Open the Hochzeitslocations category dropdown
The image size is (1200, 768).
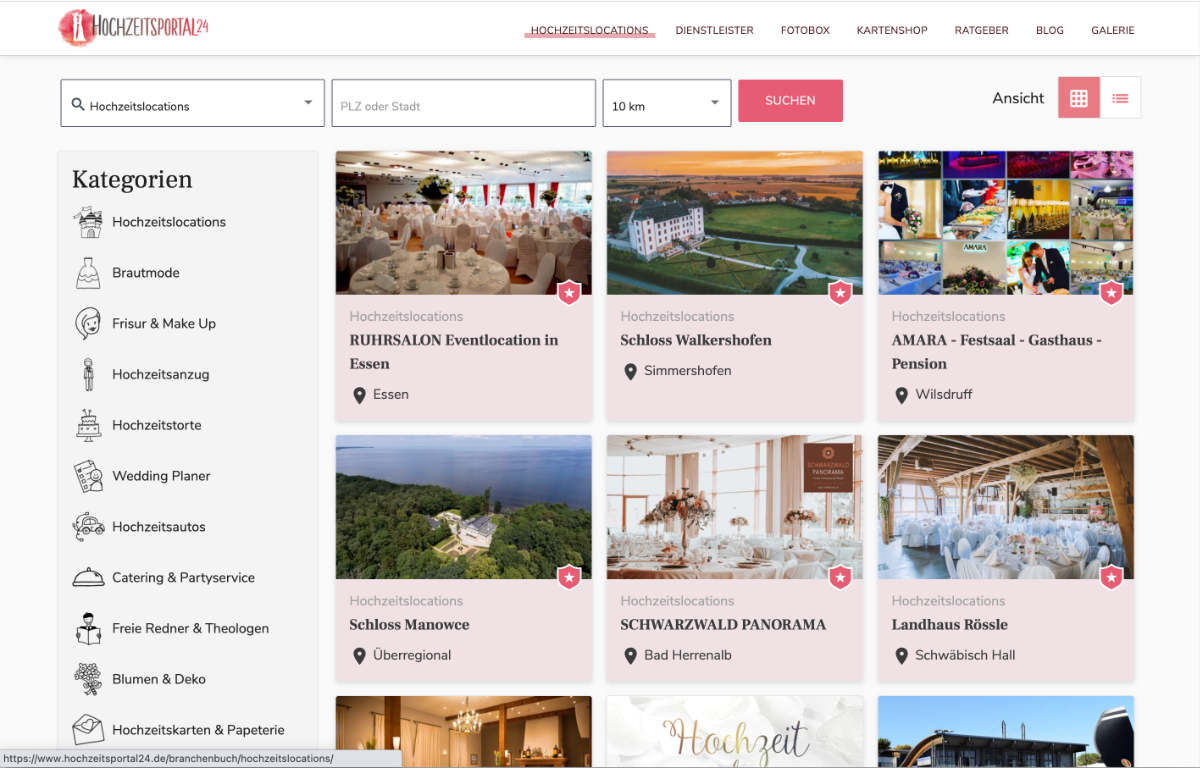pyautogui.click(x=193, y=104)
